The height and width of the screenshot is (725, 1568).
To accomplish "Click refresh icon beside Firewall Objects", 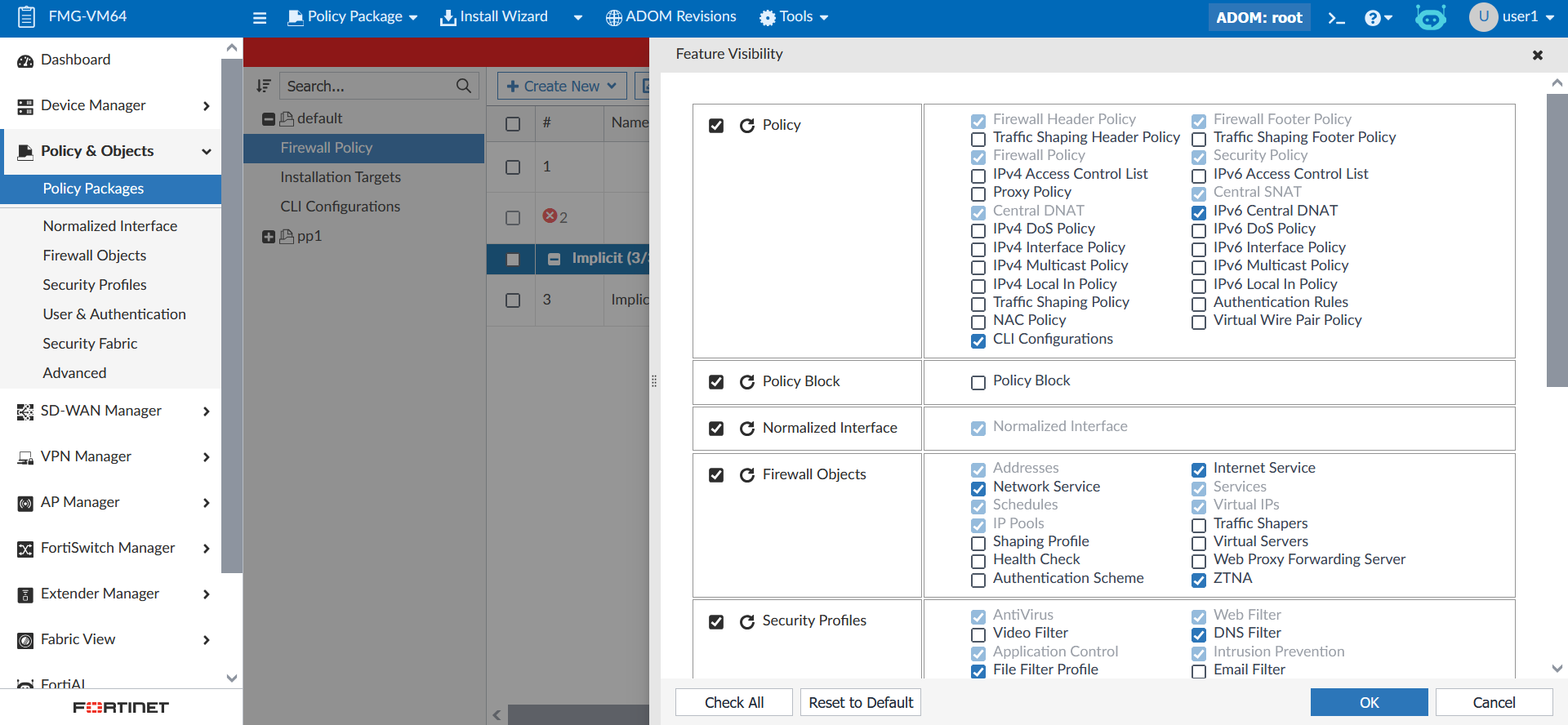I will (746, 475).
